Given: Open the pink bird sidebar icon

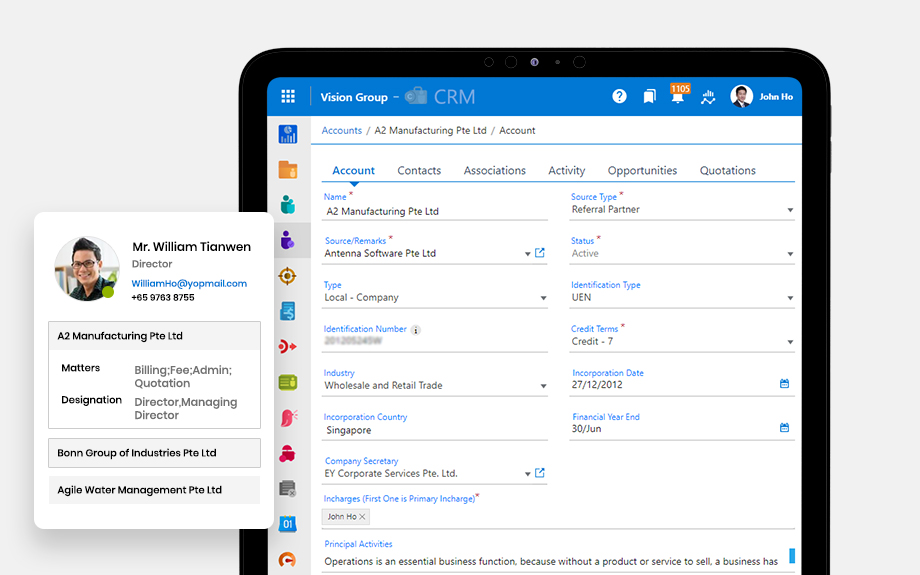Looking at the screenshot, I should click(289, 418).
